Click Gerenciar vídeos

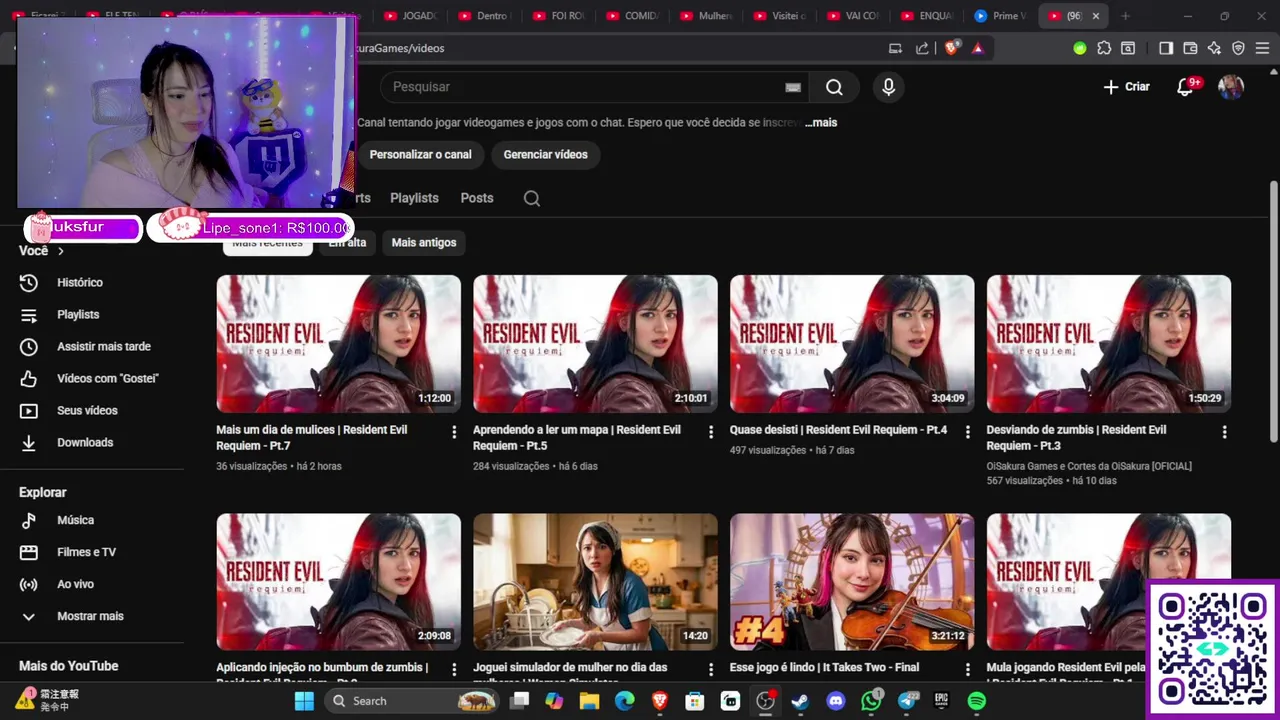545,155
